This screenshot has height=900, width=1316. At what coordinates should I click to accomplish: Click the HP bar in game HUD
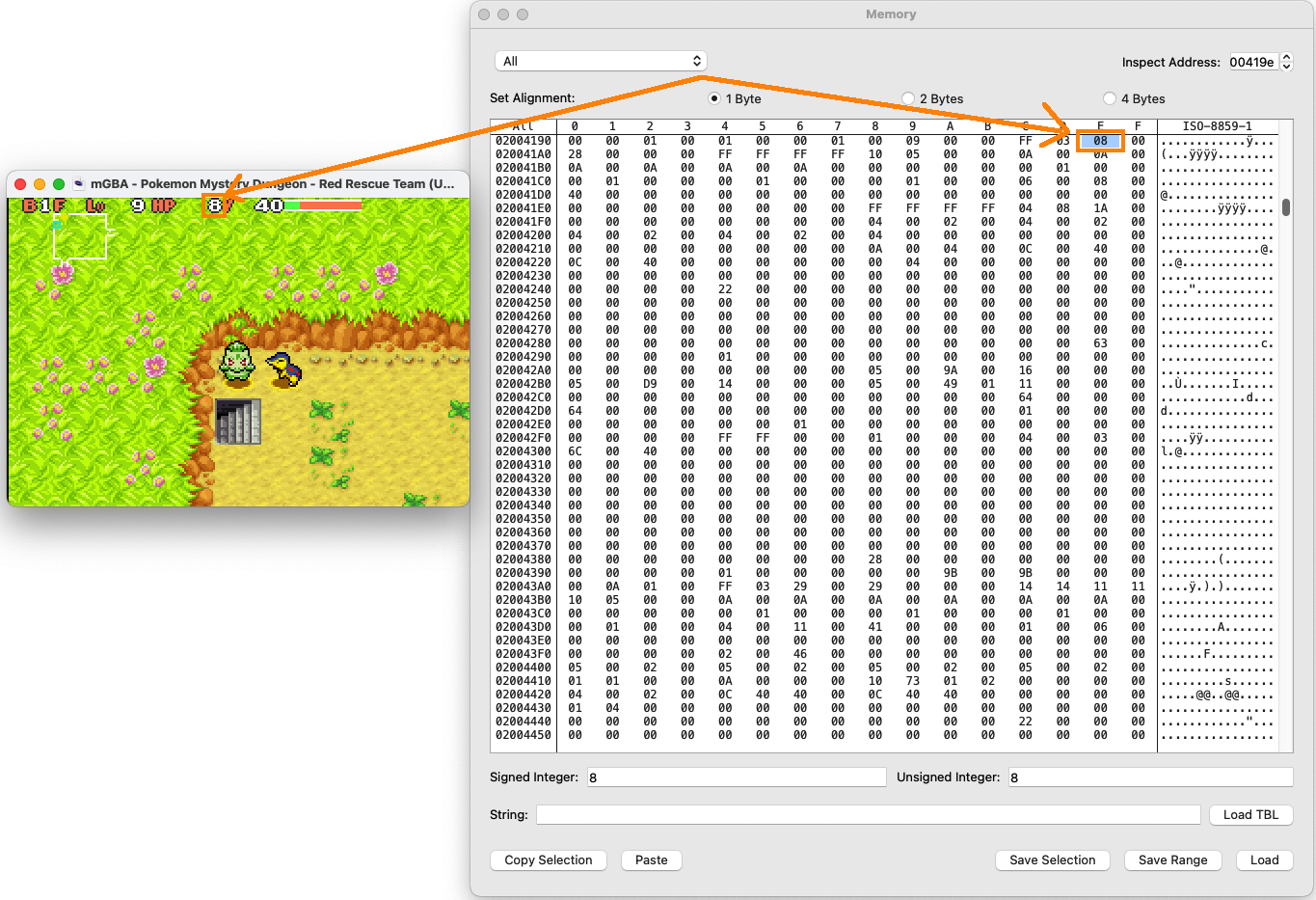tap(323, 205)
